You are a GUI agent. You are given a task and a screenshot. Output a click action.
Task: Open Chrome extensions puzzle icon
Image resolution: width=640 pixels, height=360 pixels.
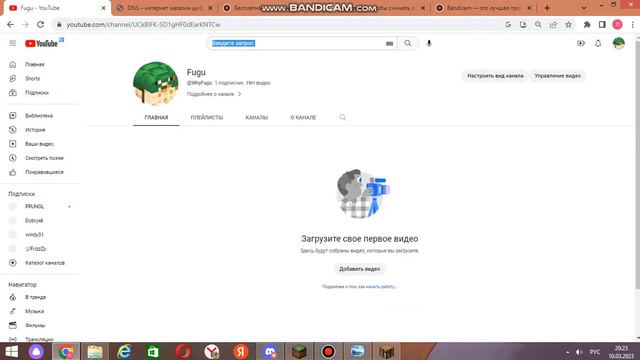click(x=587, y=24)
